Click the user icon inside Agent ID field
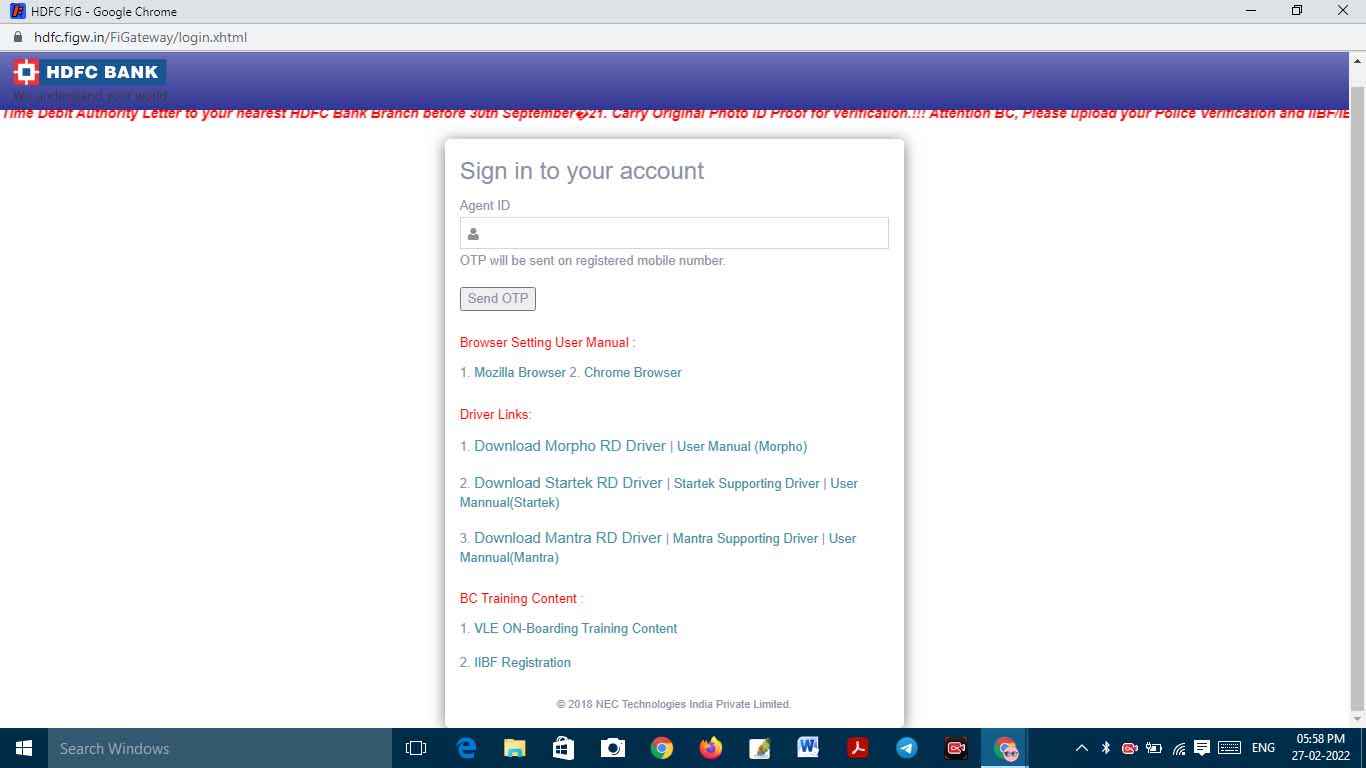The height and width of the screenshot is (768, 1366). click(x=473, y=234)
